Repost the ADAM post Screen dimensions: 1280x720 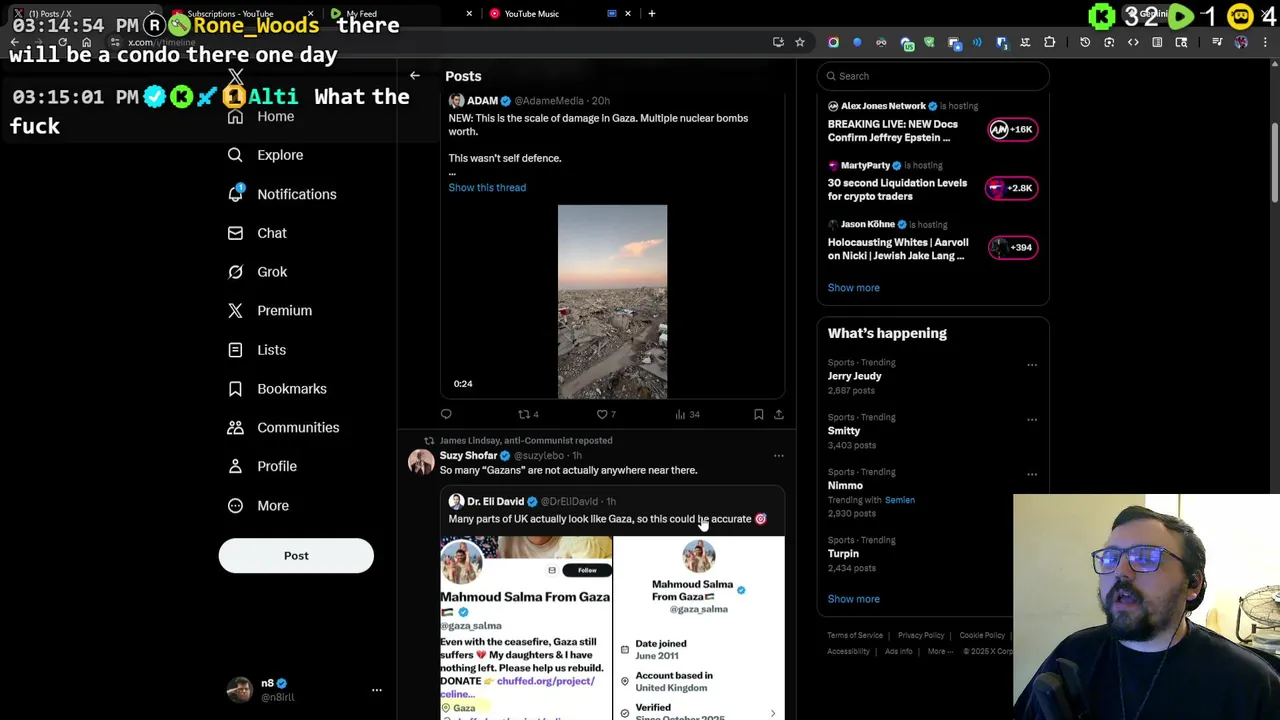pos(527,414)
